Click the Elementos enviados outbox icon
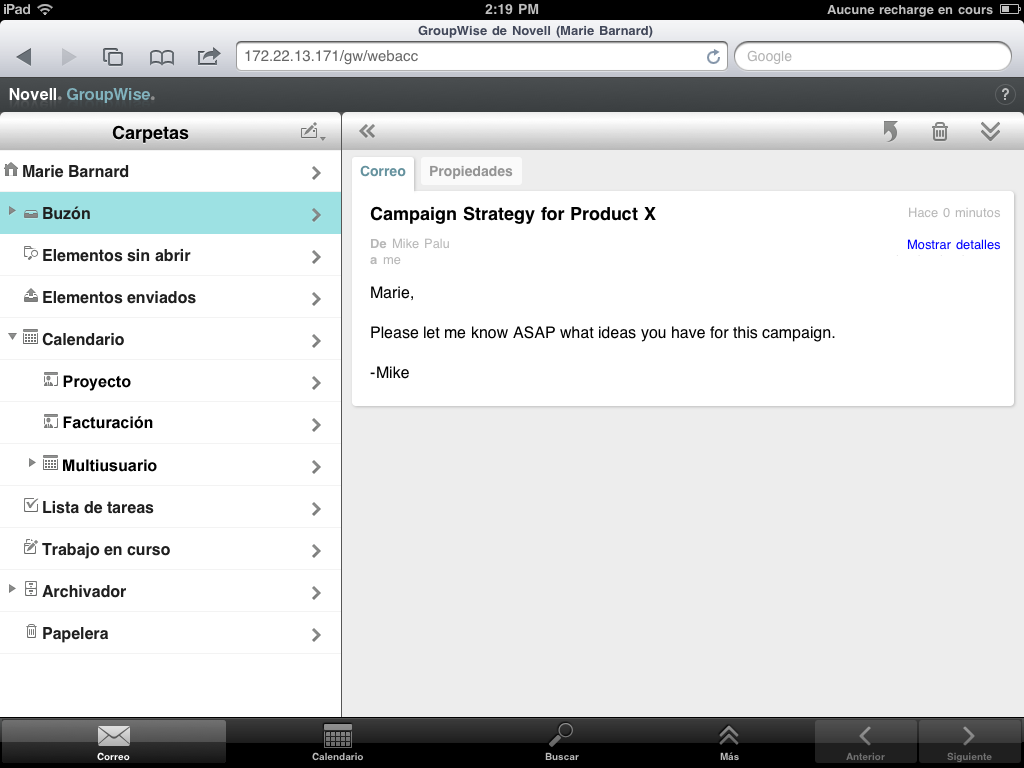Image resolution: width=1024 pixels, height=768 pixels. pos(31,295)
